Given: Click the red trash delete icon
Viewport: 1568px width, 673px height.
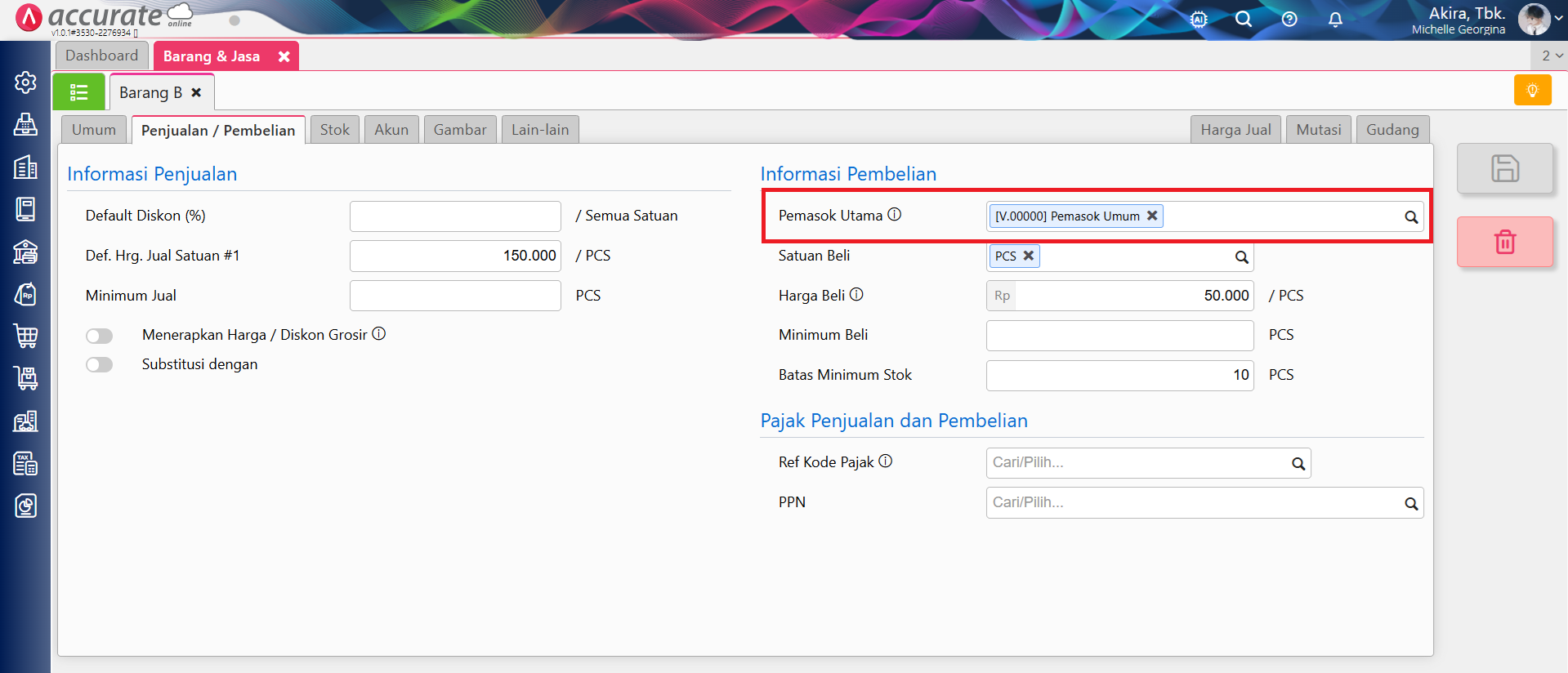Looking at the screenshot, I should (1504, 242).
